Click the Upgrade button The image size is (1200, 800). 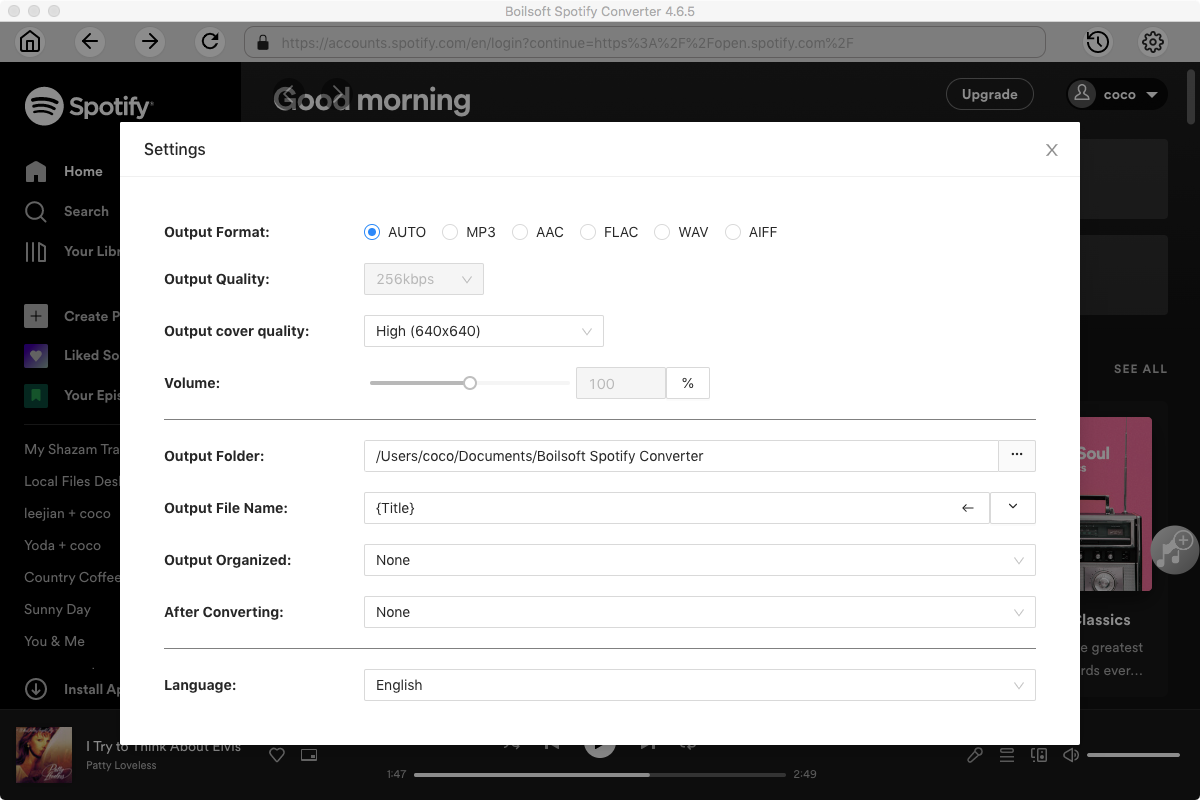pyautogui.click(x=989, y=94)
